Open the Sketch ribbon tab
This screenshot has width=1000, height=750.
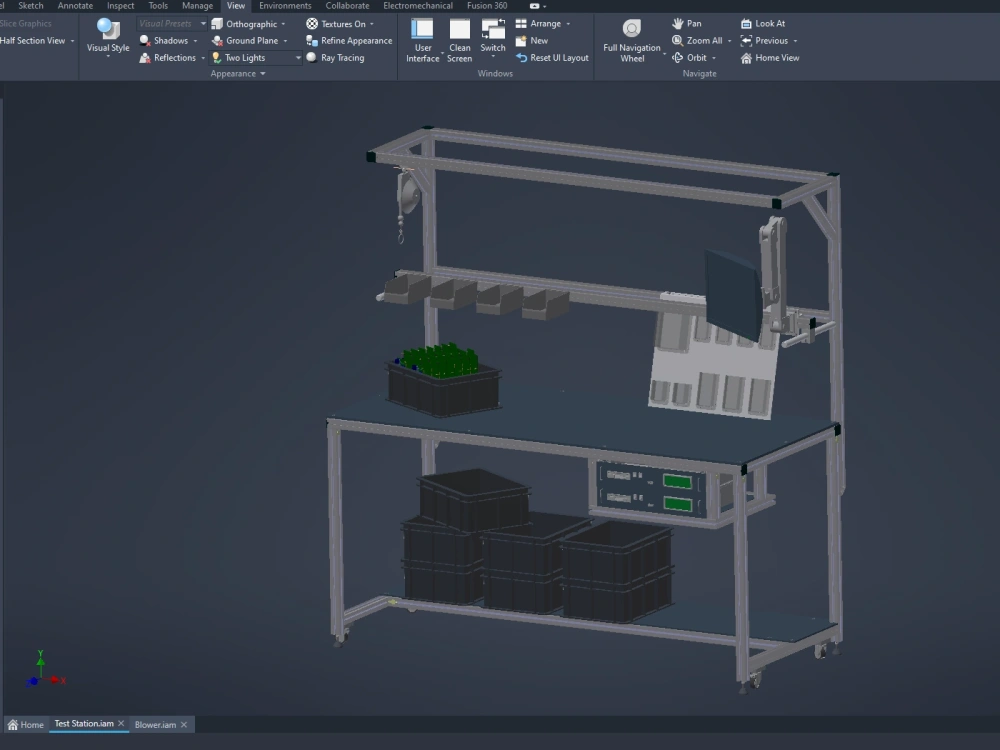31,6
